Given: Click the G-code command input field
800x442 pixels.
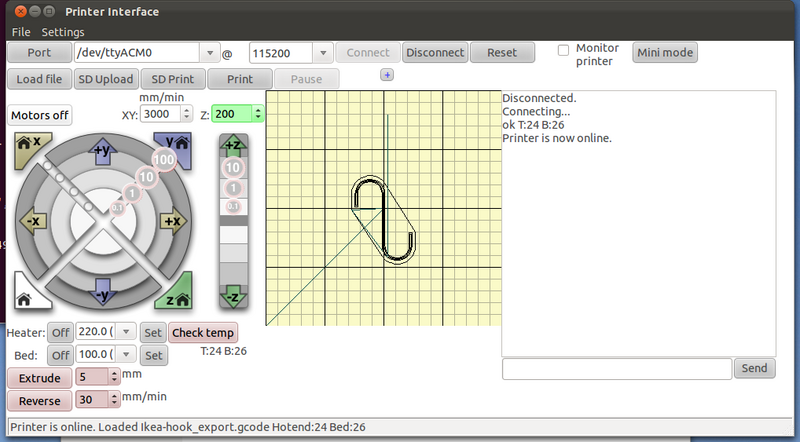Looking at the screenshot, I should click(x=617, y=368).
